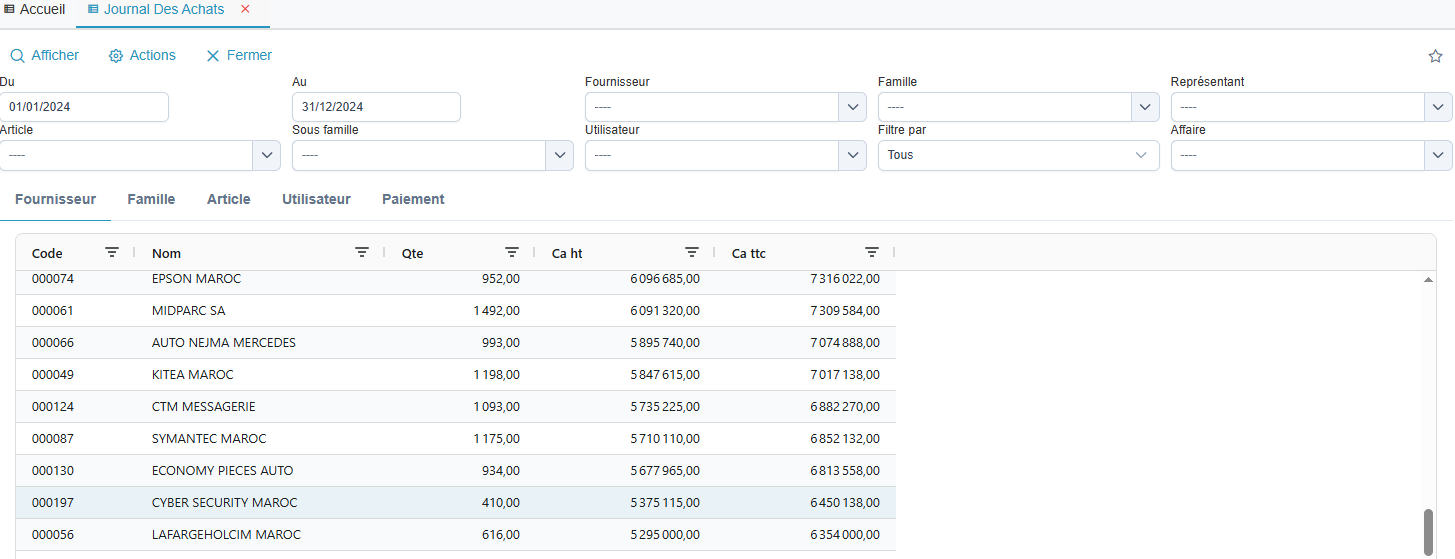
Task: Open the filter icon on Nom column
Action: click(362, 253)
